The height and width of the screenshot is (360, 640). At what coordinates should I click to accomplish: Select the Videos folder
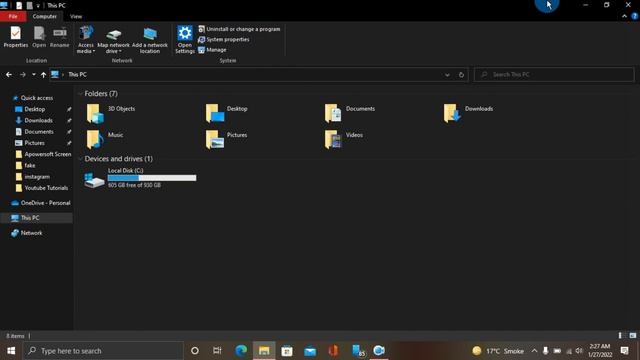click(344, 139)
